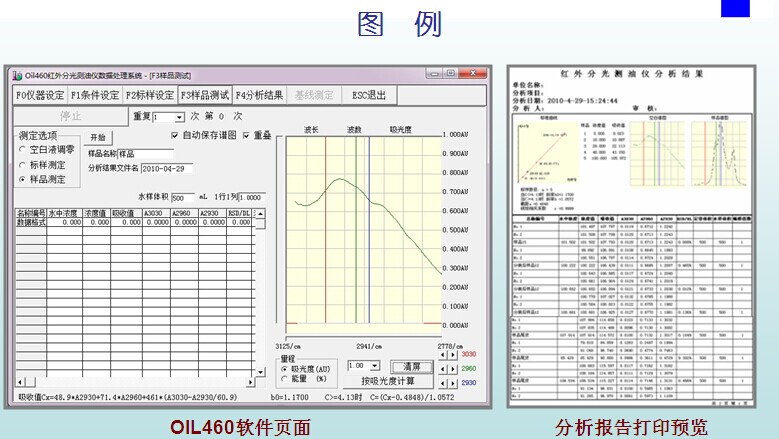Open F3样品测试 tab
The image size is (779, 439).
(205, 95)
